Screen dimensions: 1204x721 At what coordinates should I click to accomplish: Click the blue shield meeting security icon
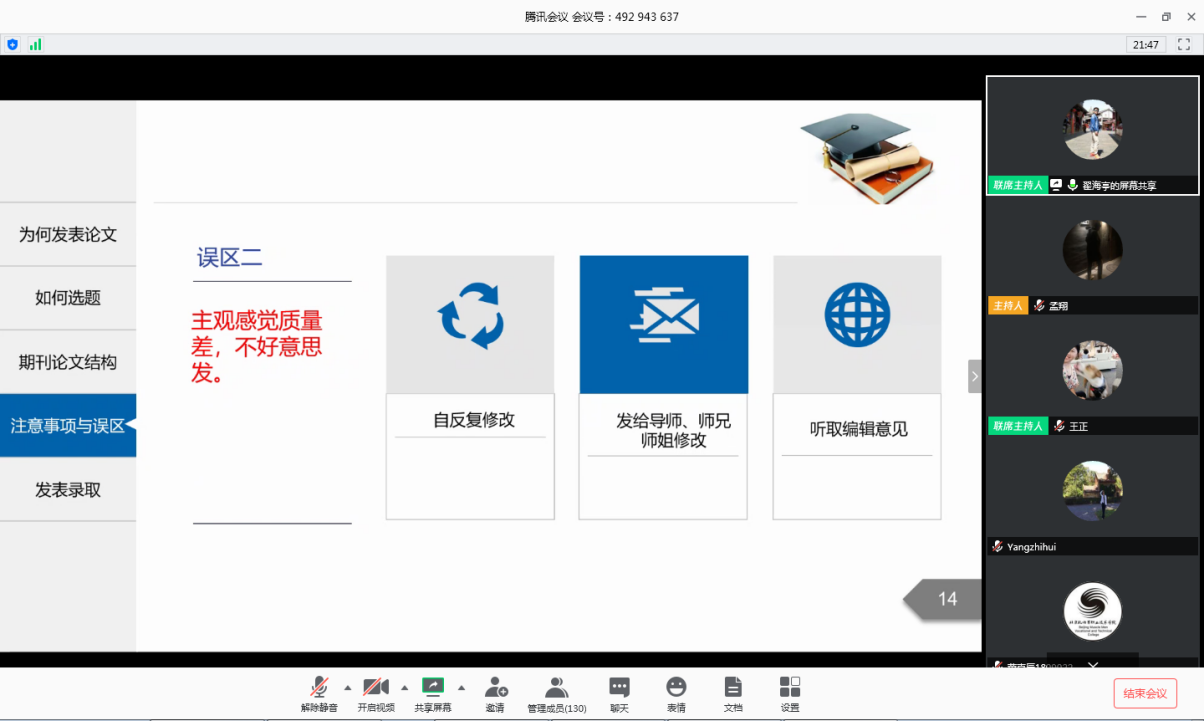click(13, 44)
